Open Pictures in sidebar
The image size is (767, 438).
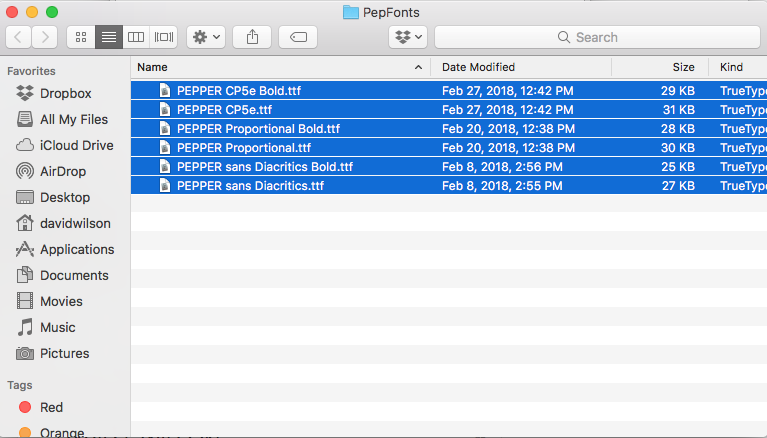coord(65,353)
